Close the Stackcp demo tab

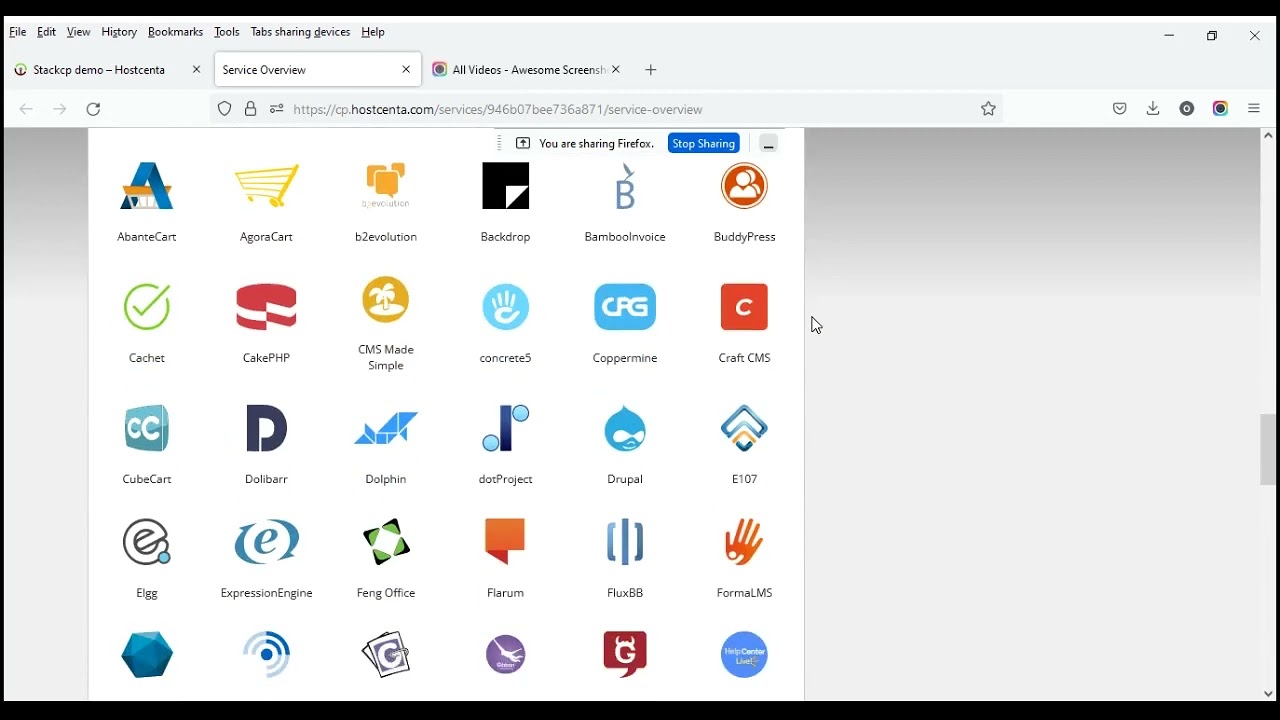pyautogui.click(x=196, y=70)
